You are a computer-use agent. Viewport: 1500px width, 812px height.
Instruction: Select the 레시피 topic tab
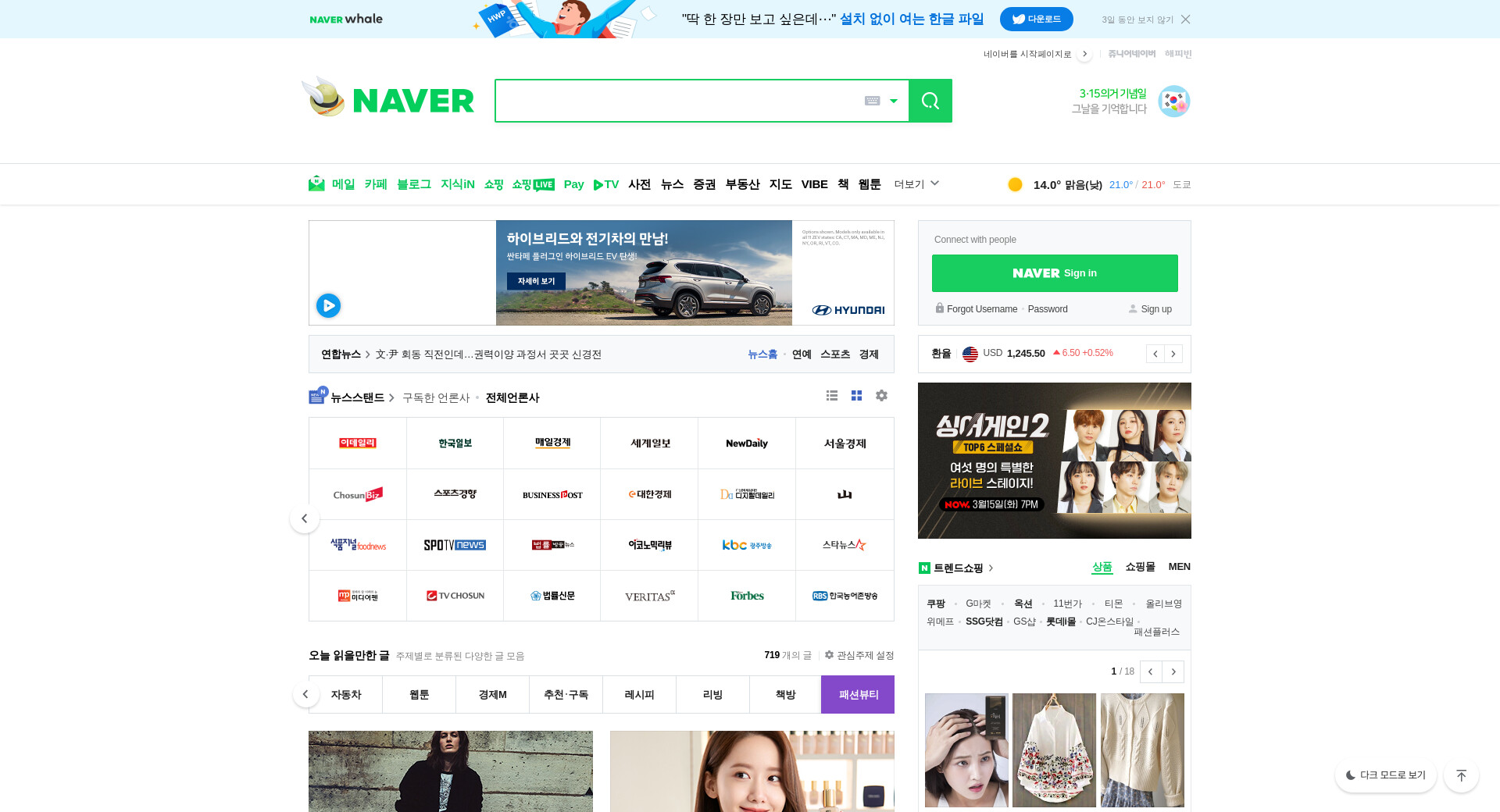[639, 694]
